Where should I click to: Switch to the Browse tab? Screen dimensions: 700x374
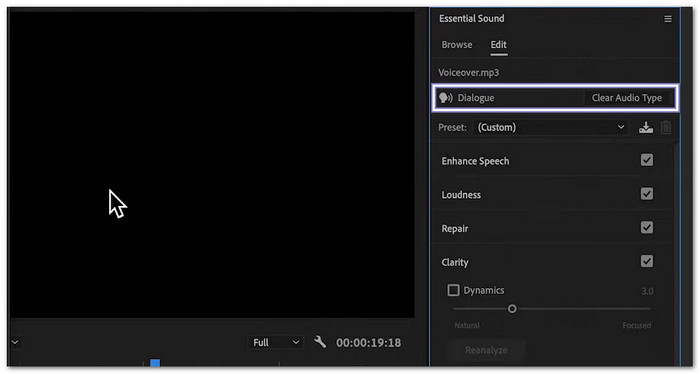pyautogui.click(x=457, y=45)
